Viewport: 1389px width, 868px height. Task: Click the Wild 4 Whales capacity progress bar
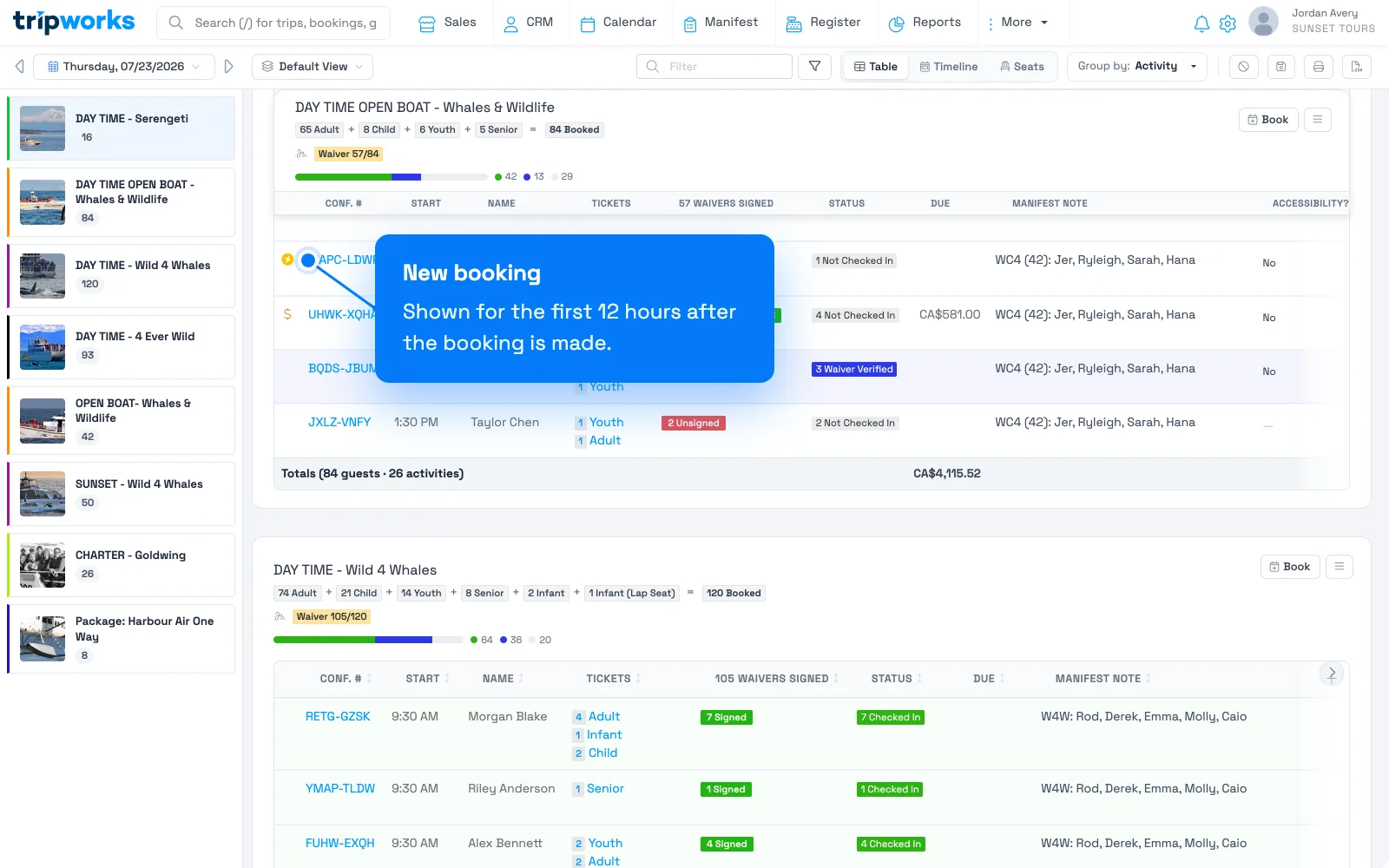coord(368,640)
